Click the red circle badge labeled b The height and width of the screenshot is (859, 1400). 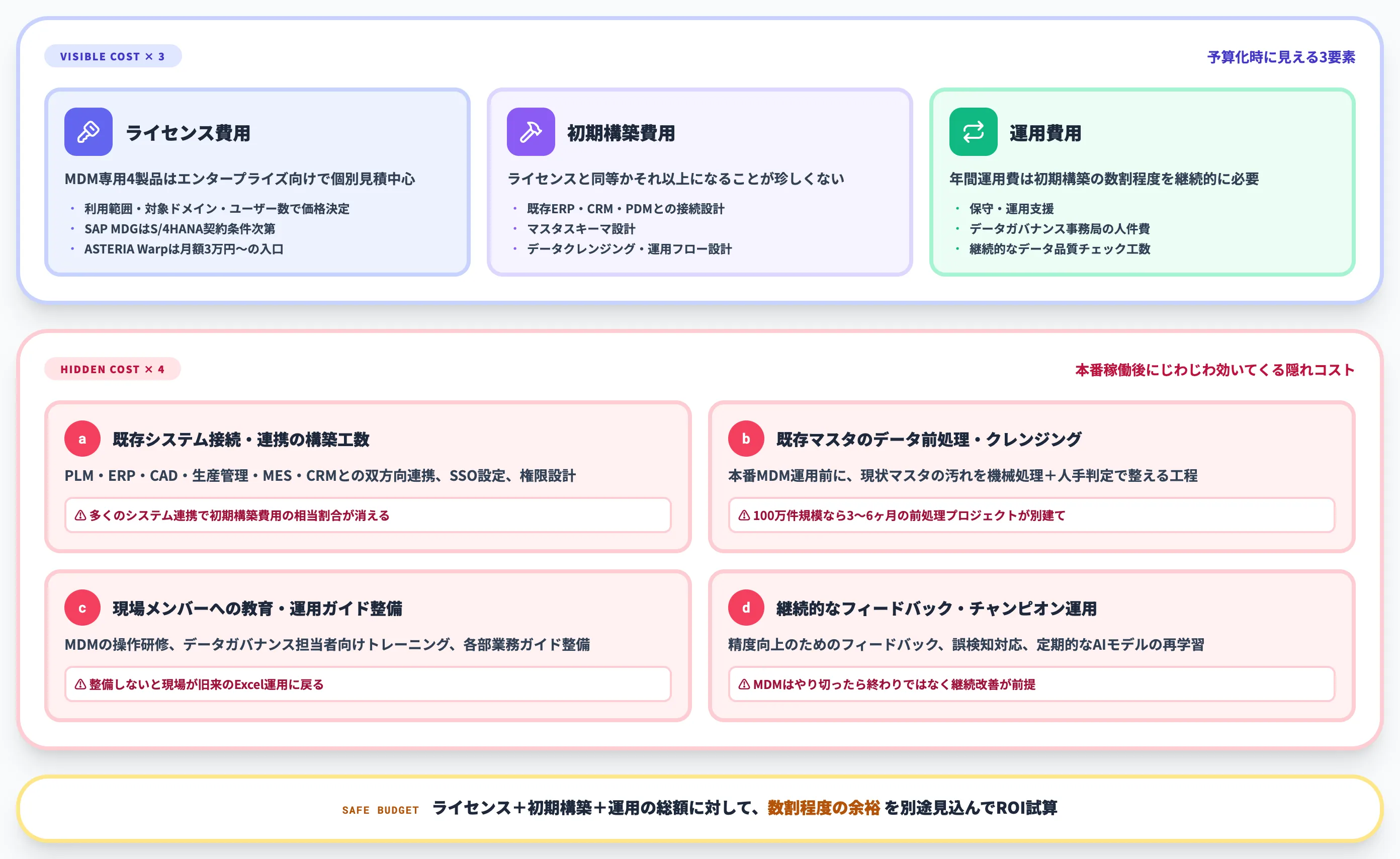click(746, 439)
